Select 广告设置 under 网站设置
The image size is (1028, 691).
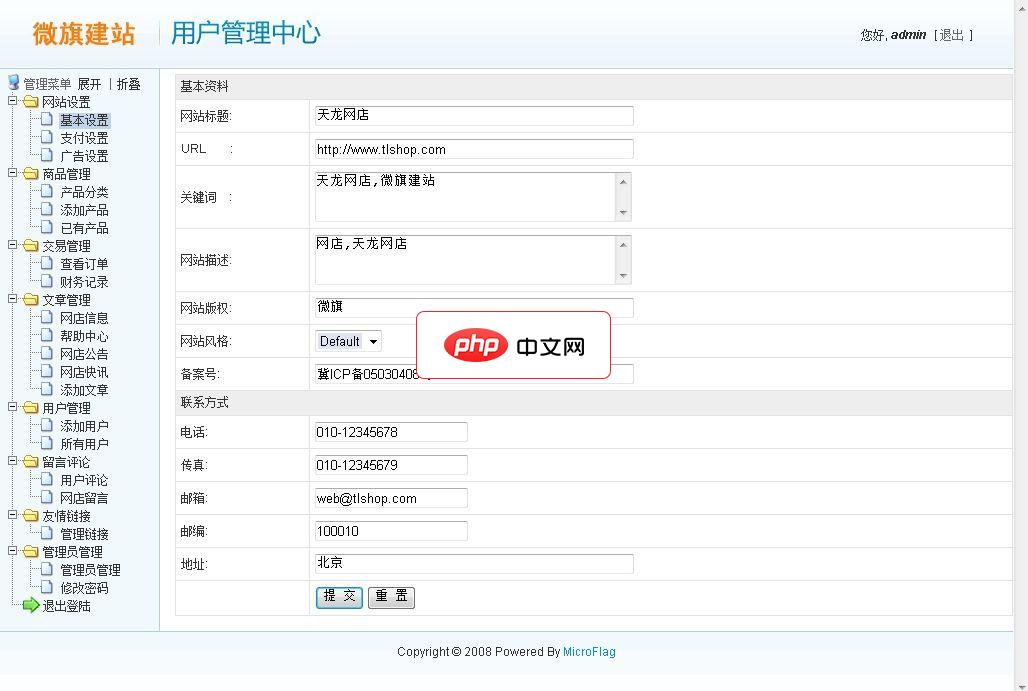click(84, 155)
